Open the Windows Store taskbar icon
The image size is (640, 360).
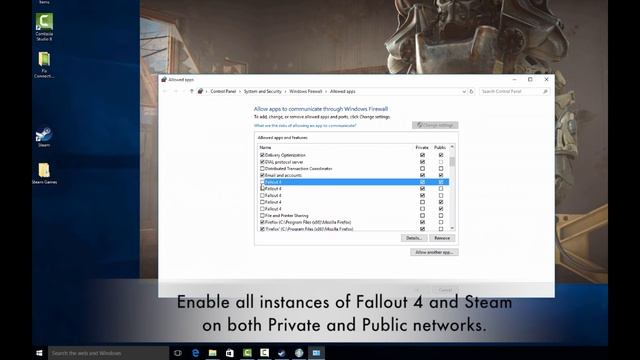coord(230,353)
